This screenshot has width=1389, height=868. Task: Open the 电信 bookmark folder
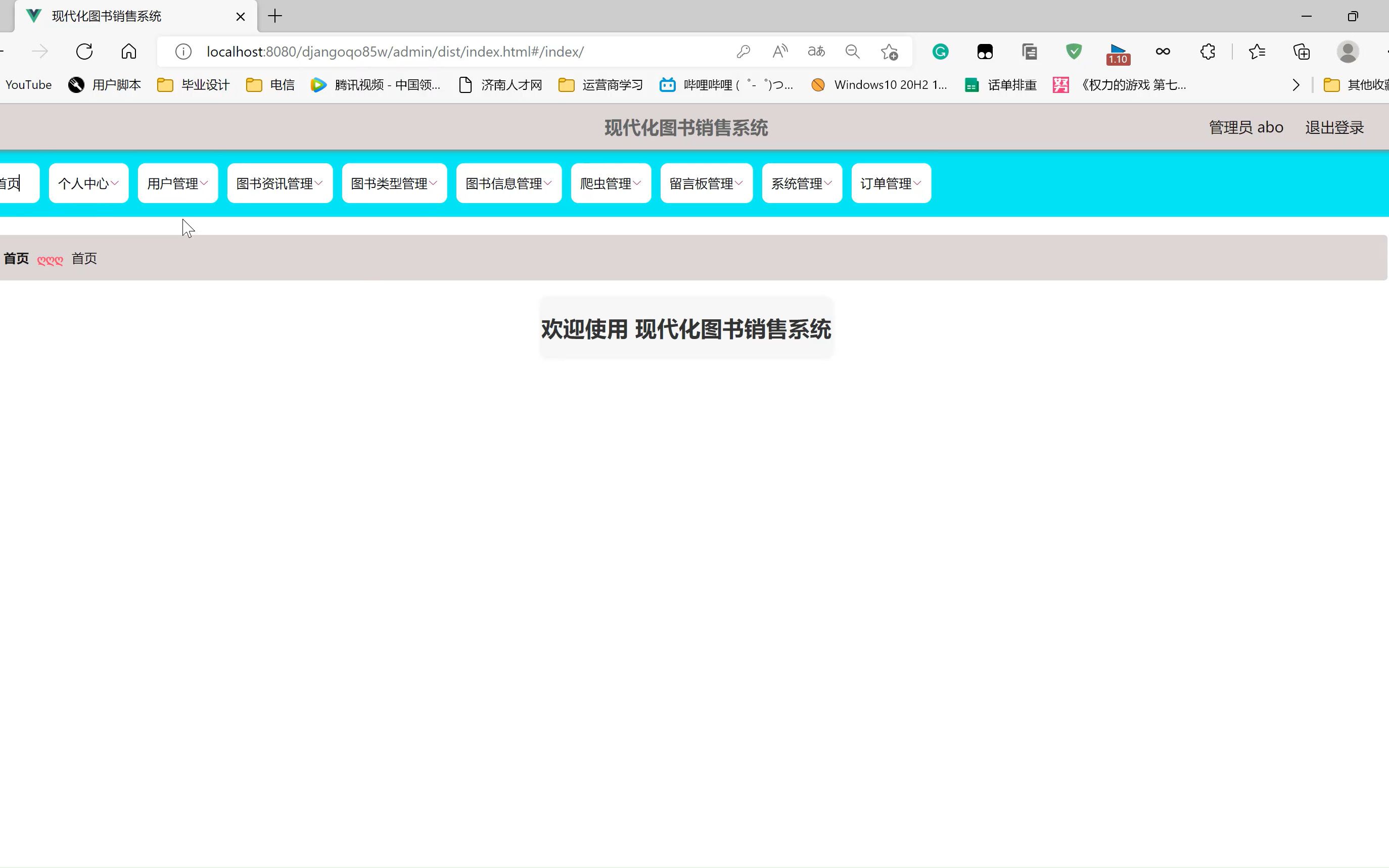tap(270, 85)
